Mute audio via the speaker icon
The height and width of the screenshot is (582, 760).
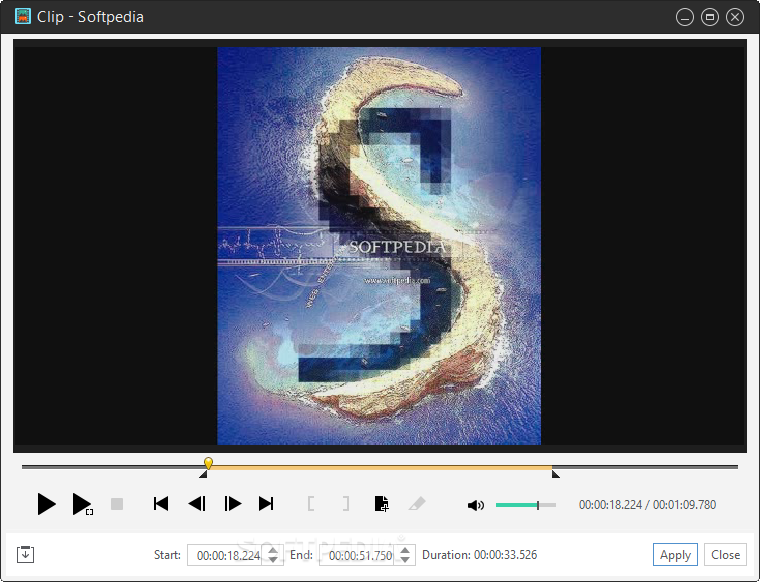[475, 505]
